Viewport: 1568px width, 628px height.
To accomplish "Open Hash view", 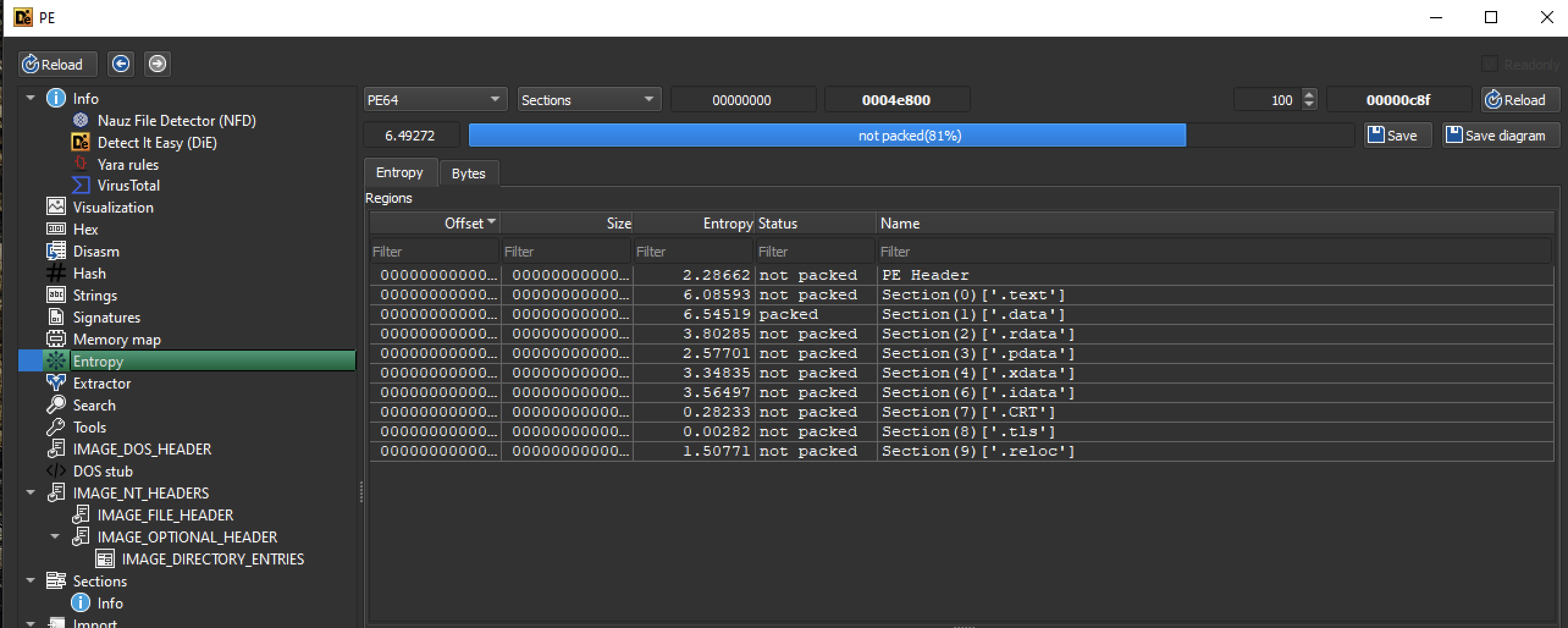I will click(89, 273).
